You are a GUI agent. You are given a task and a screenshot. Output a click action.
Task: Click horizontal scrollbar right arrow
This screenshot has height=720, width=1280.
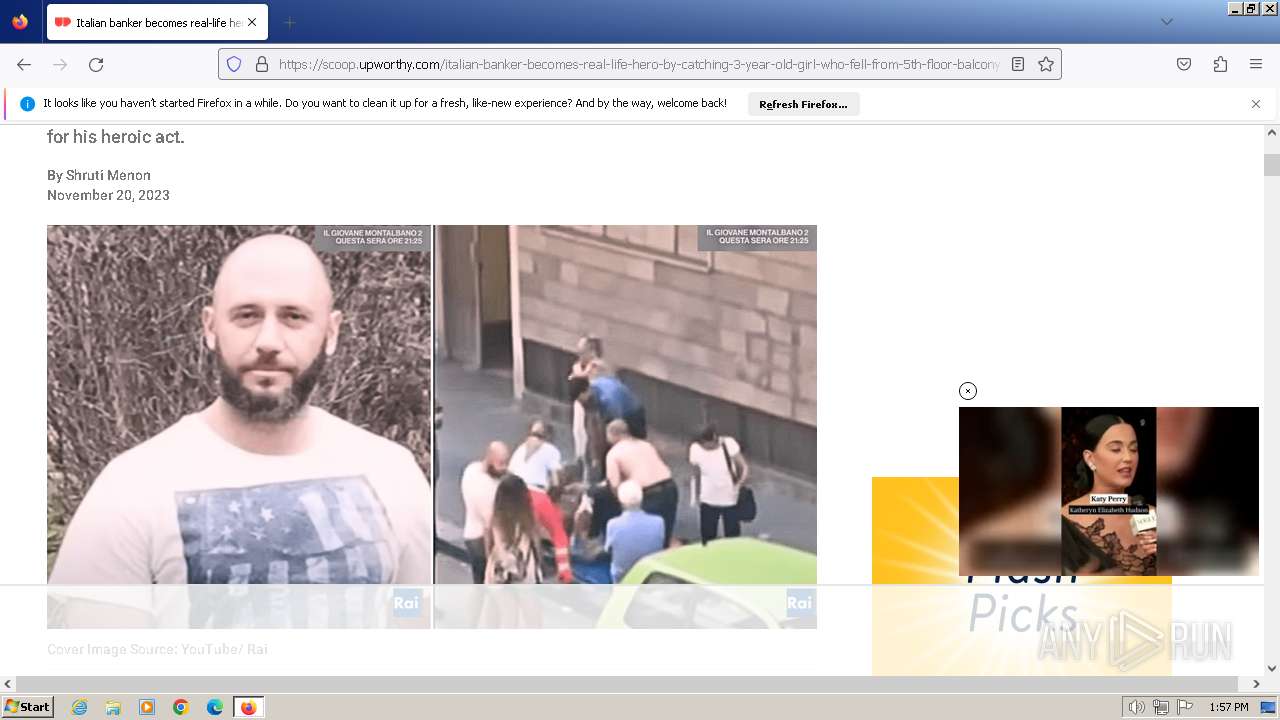pyautogui.click(x=1256, y=684)
